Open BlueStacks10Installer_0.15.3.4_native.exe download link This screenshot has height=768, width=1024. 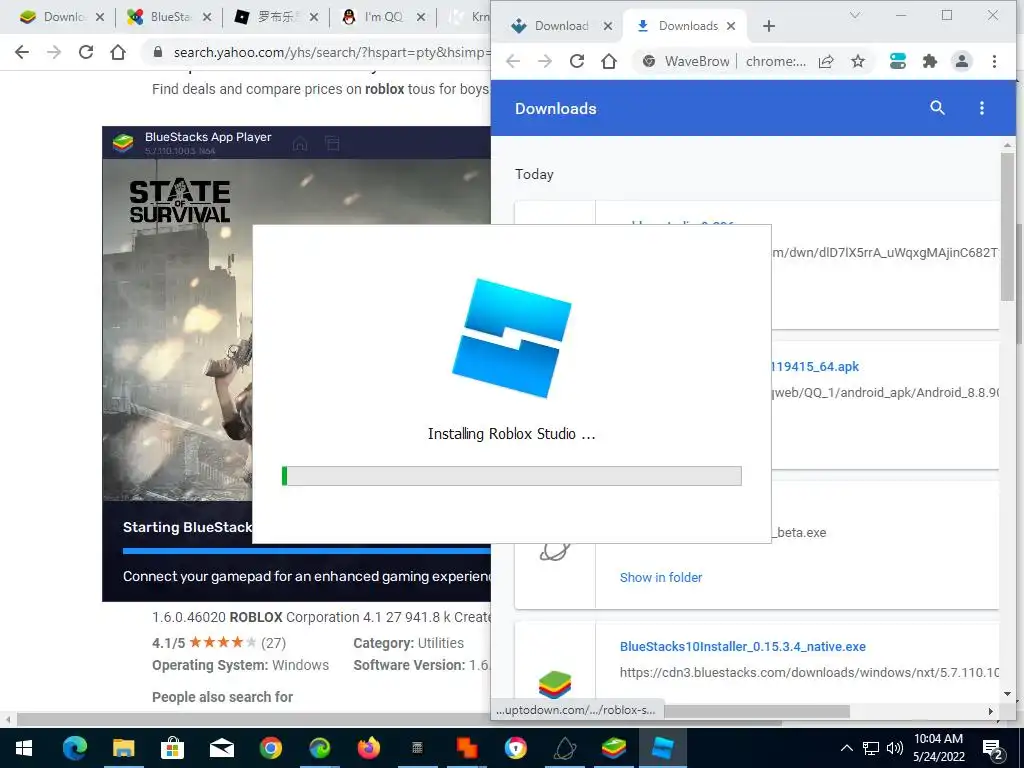(x=743, y=647)
